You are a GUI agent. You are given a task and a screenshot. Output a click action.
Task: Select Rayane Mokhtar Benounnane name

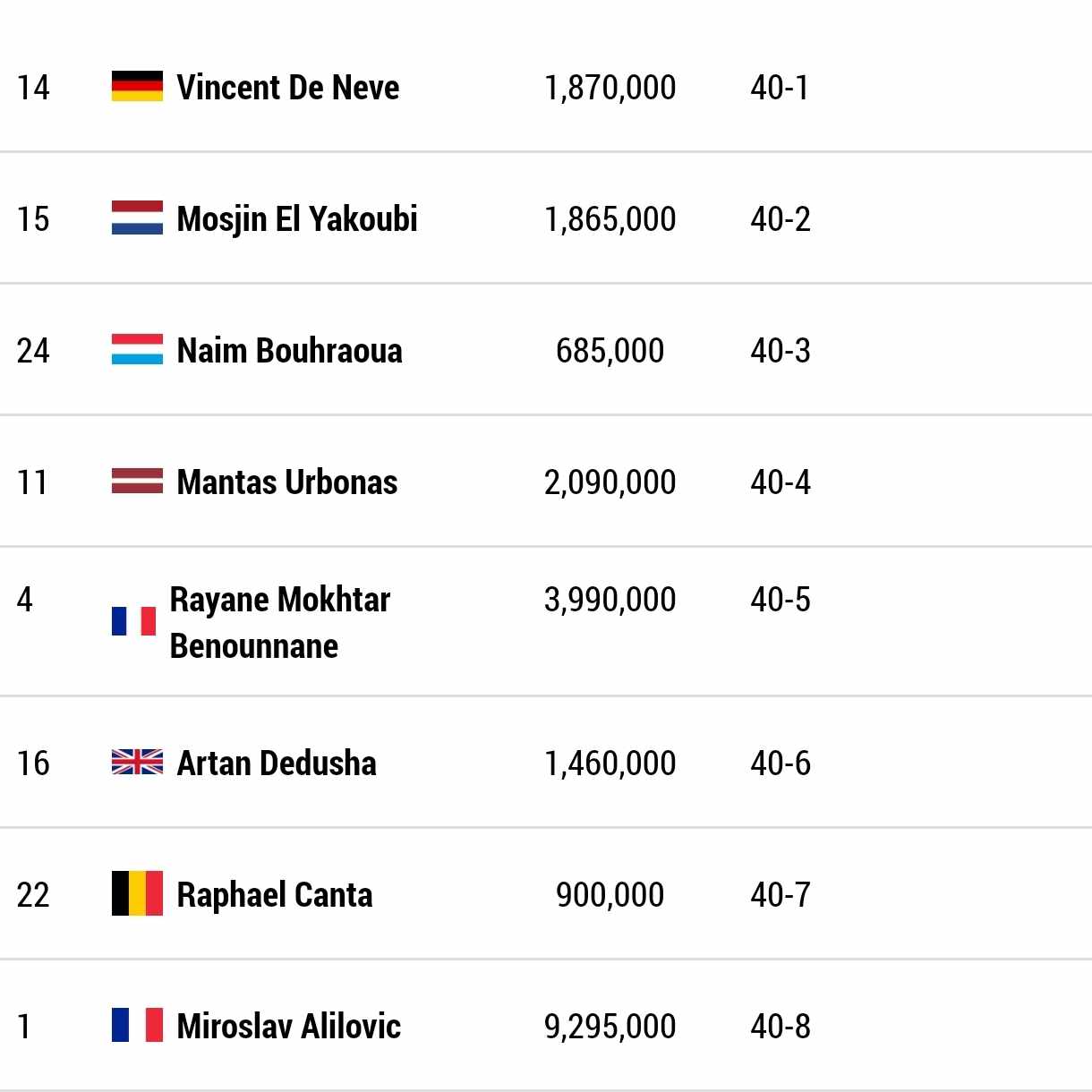click(x=280, y=622)
